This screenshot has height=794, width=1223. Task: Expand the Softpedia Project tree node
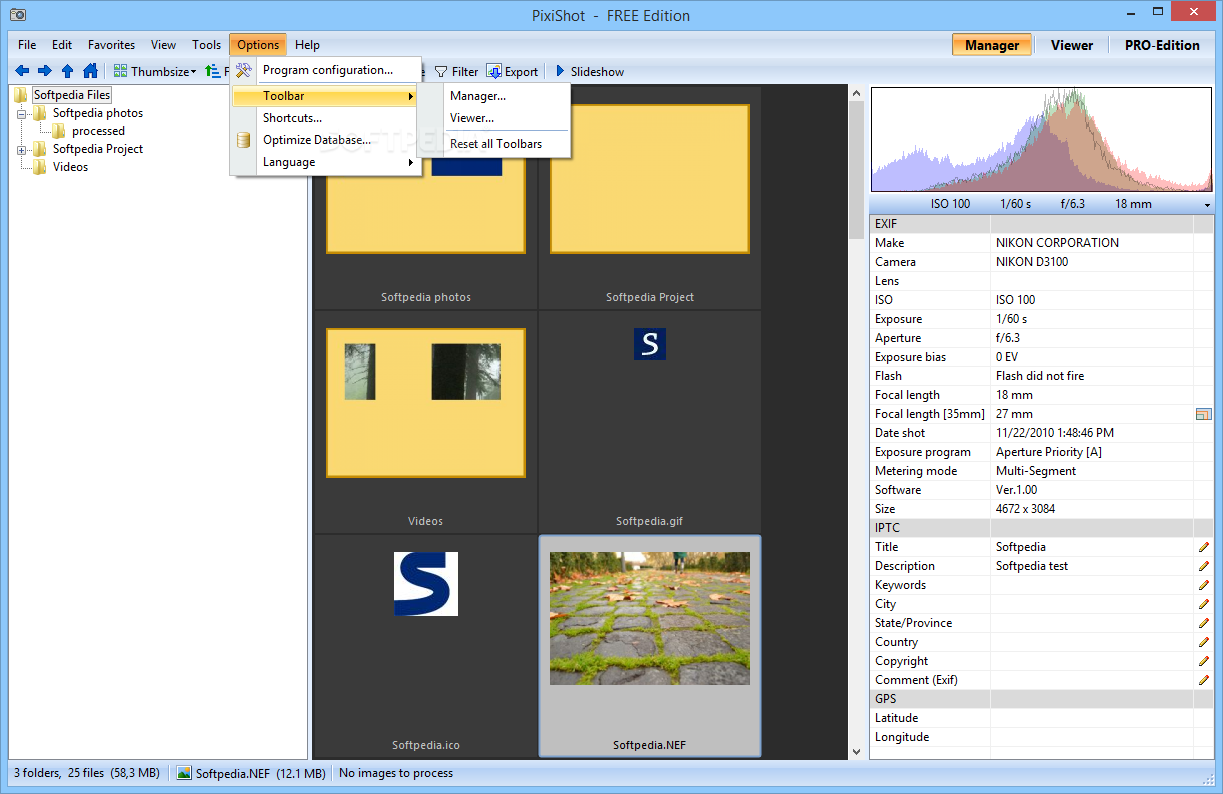click(21, 149)
